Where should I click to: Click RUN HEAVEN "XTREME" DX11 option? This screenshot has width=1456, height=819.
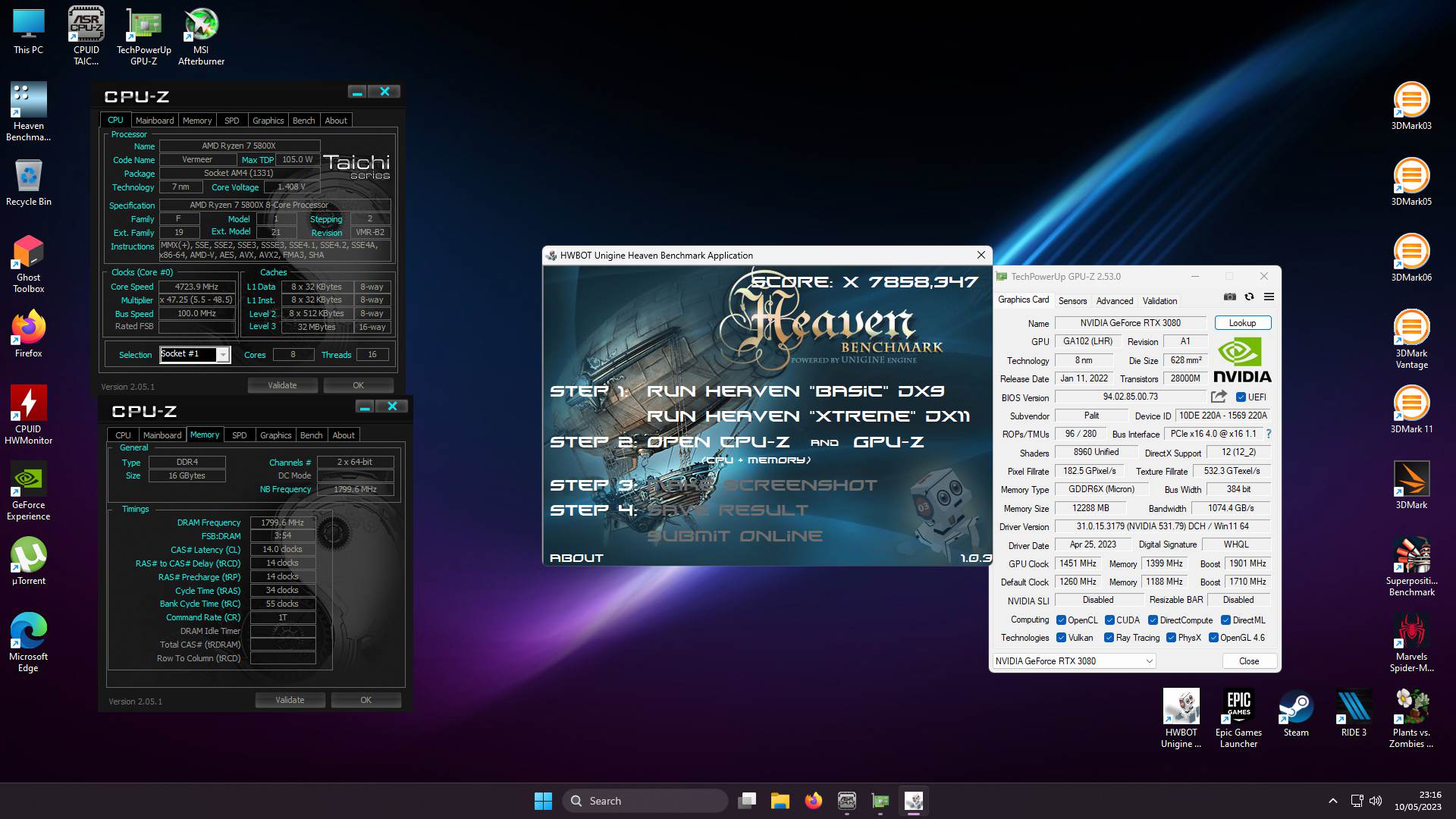click(x=808, y=416)
